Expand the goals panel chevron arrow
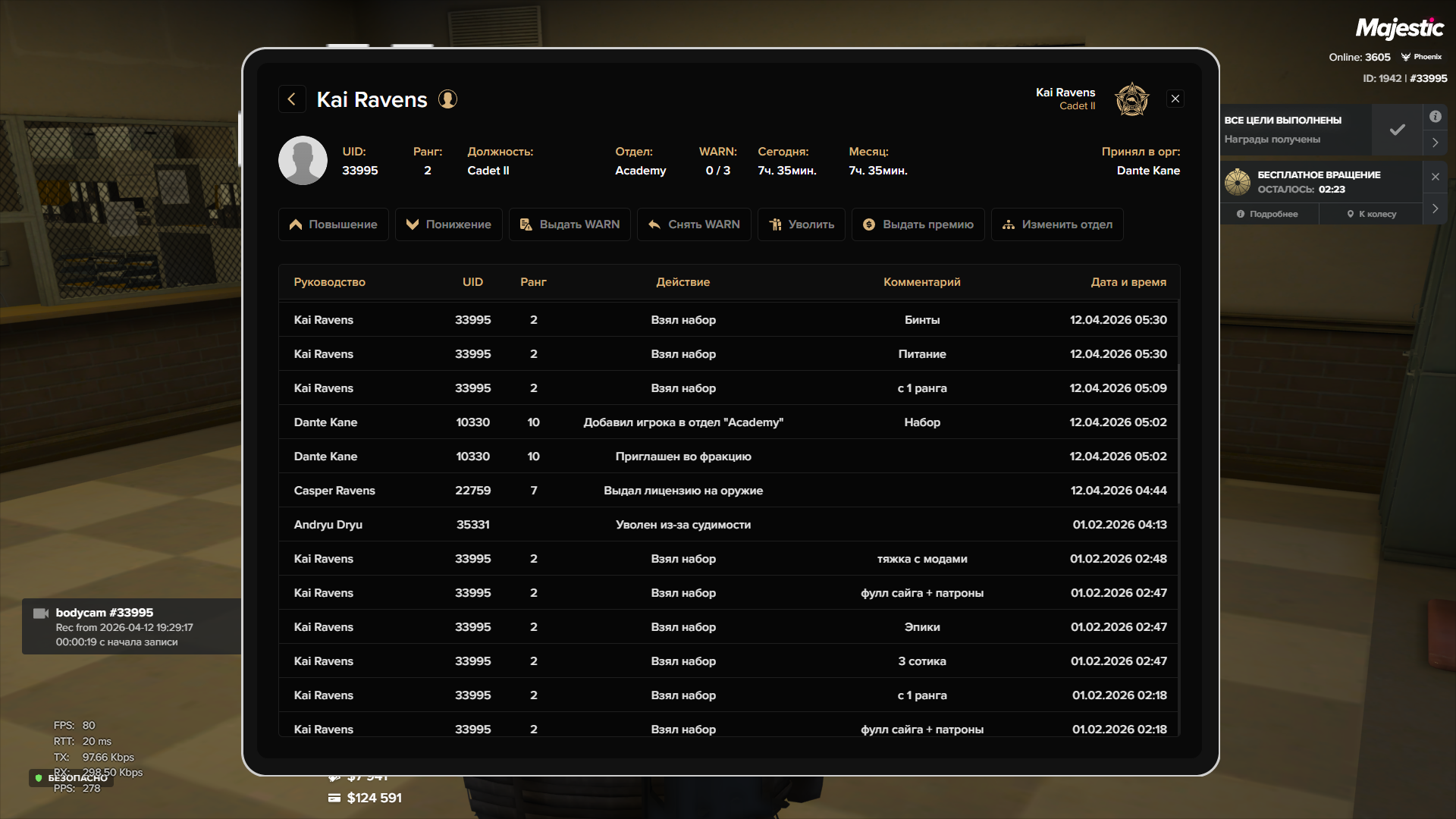Screen dimensions: 1456x819 (x=1436, y=143)
